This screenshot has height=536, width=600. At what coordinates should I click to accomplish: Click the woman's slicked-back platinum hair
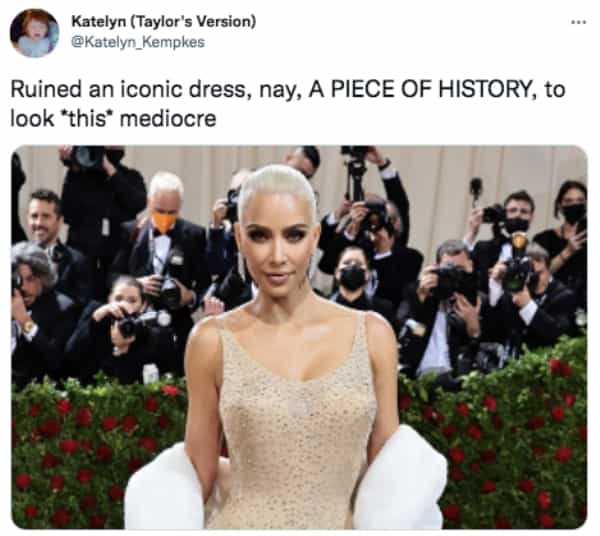pos(276,187)
